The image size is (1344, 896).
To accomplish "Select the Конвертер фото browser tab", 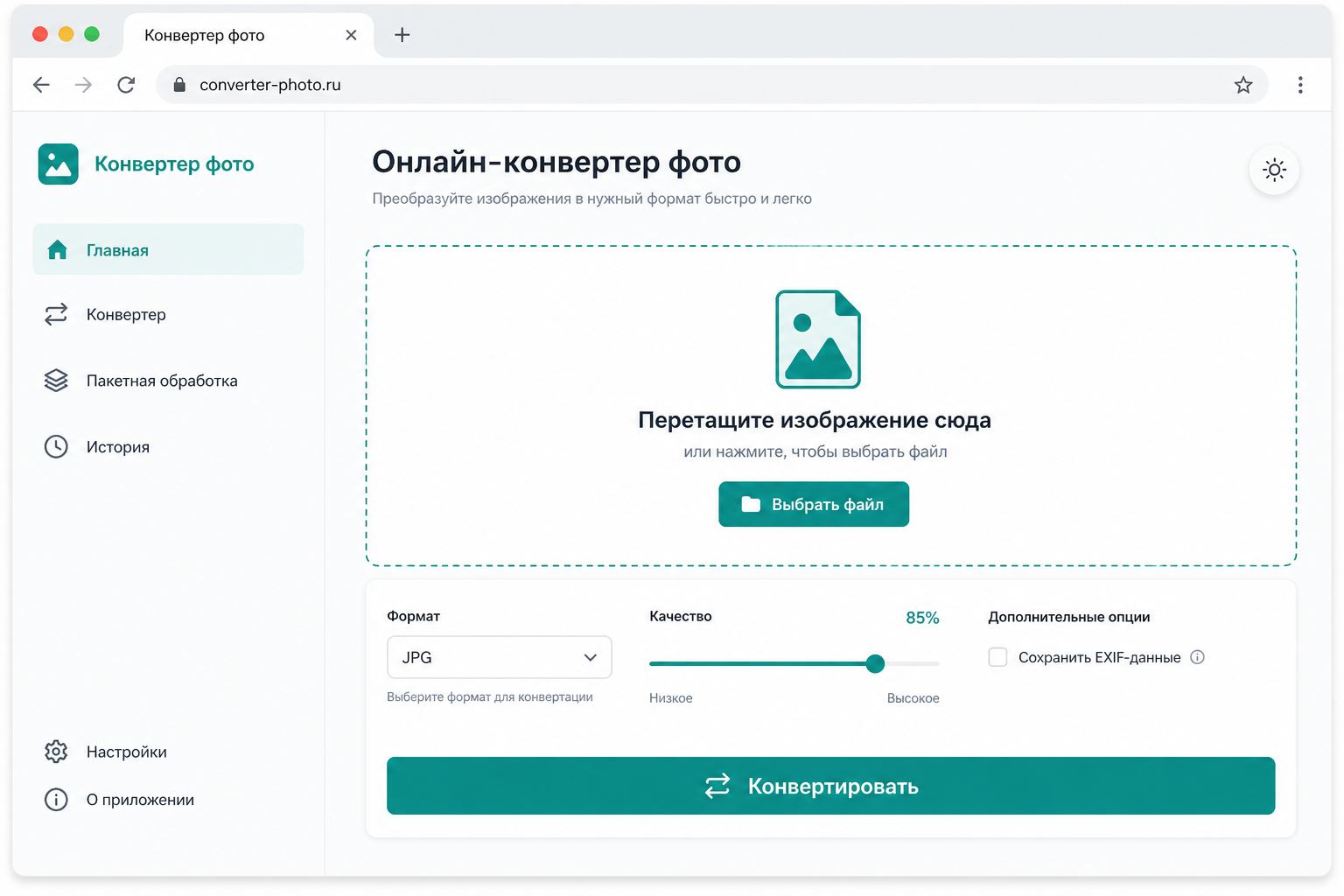I will (x=248, y=35).
